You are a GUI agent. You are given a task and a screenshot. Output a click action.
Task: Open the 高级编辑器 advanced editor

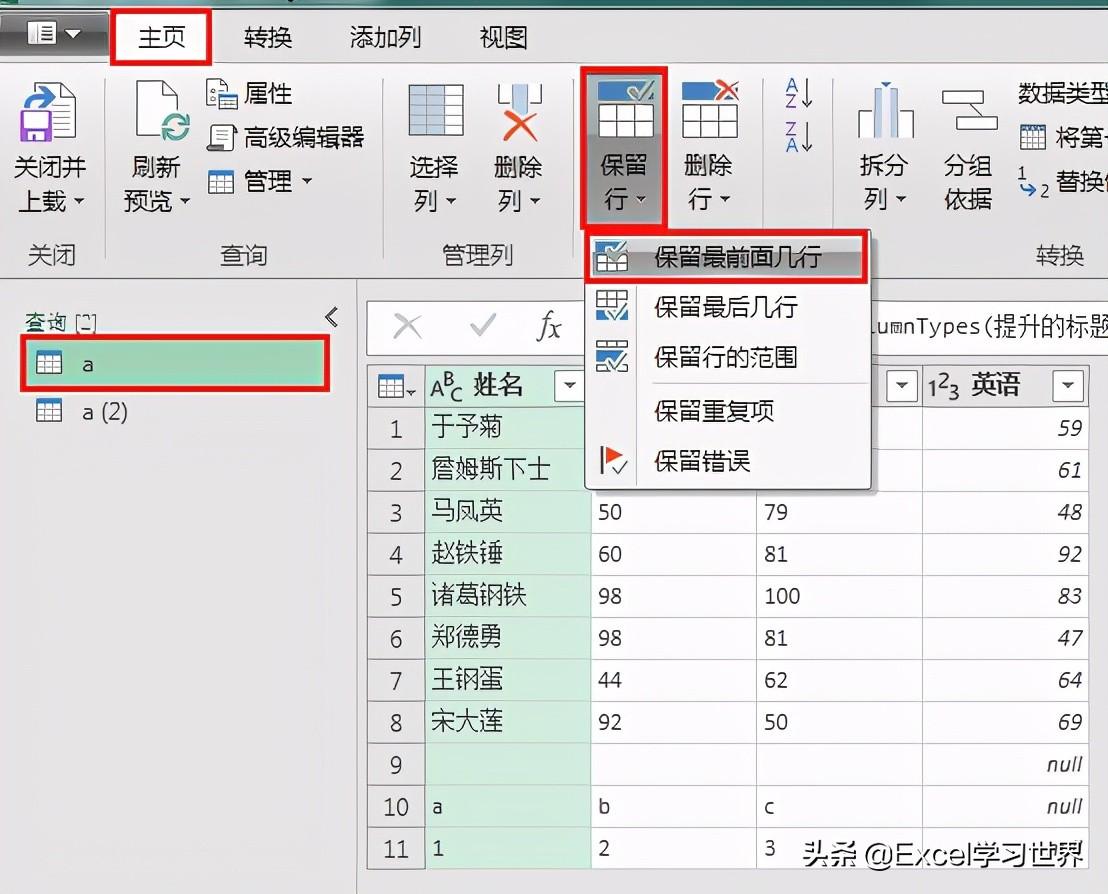(286, 137)
